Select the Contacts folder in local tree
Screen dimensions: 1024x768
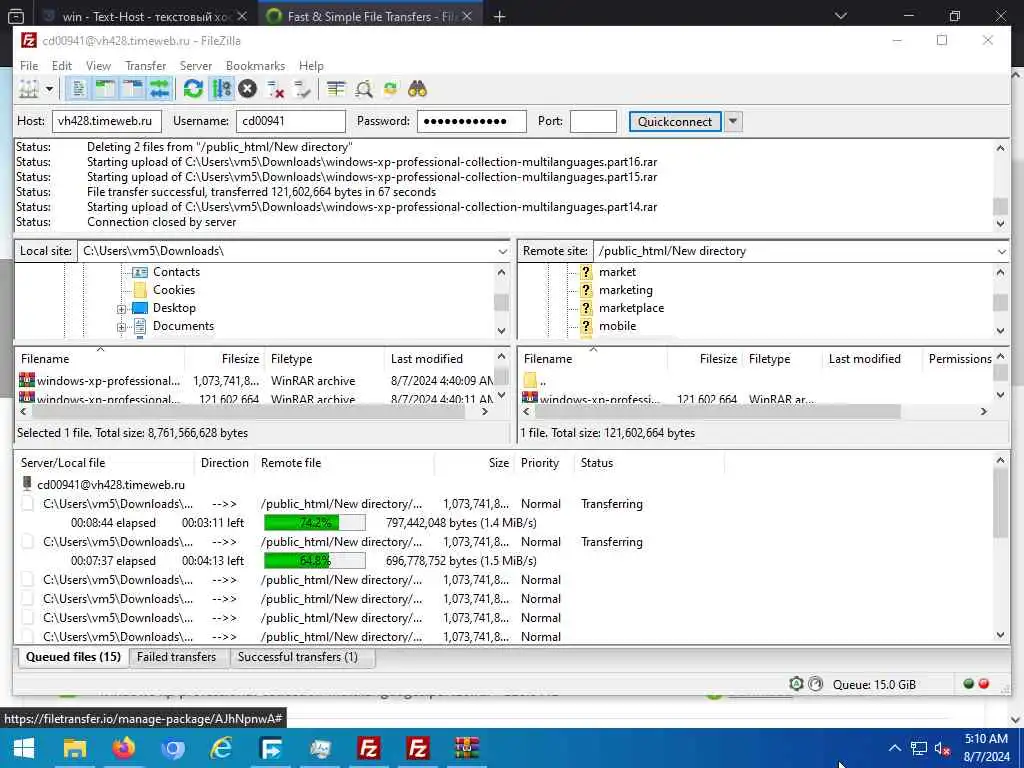(176, 272)
